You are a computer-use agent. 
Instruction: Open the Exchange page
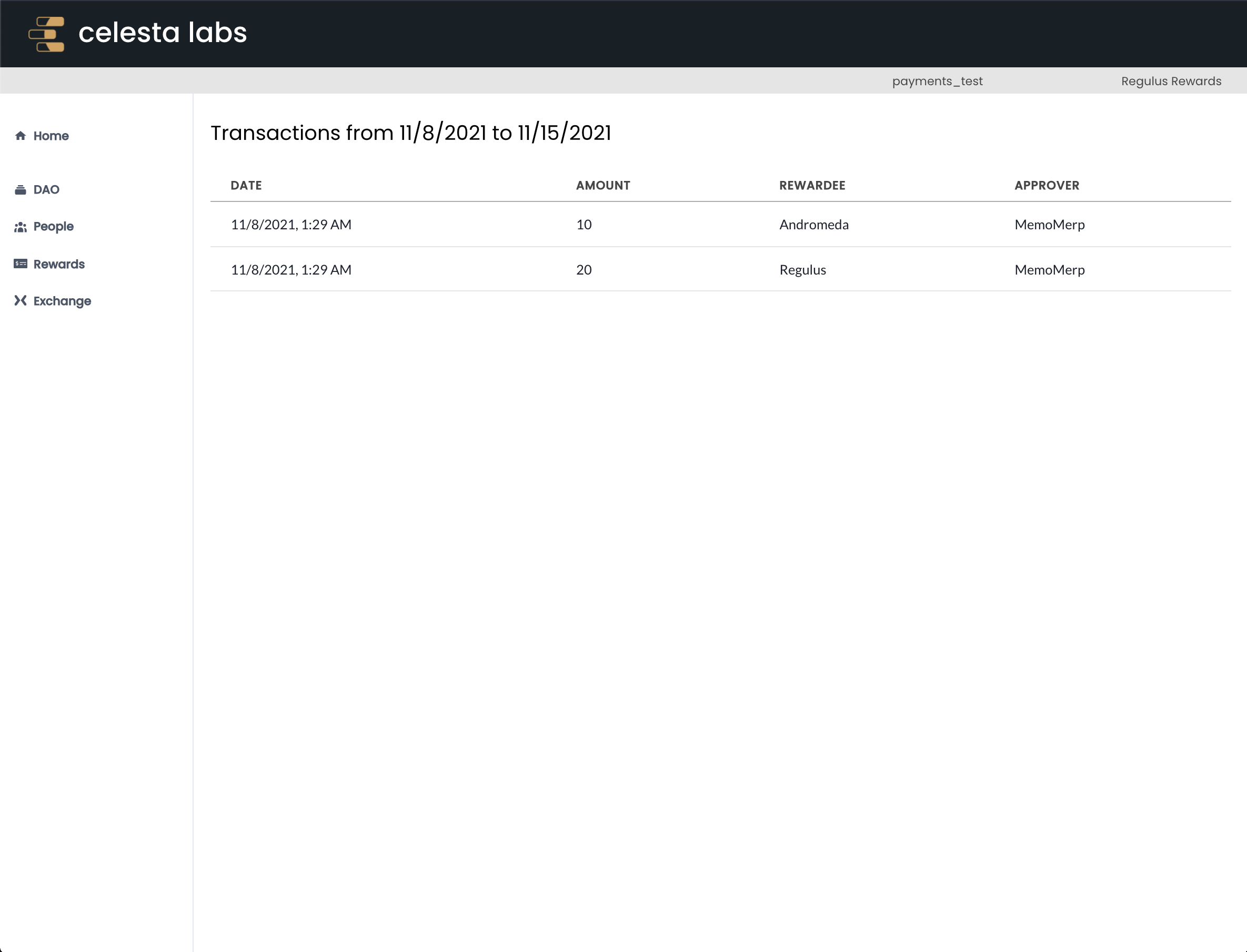point(62,301)
